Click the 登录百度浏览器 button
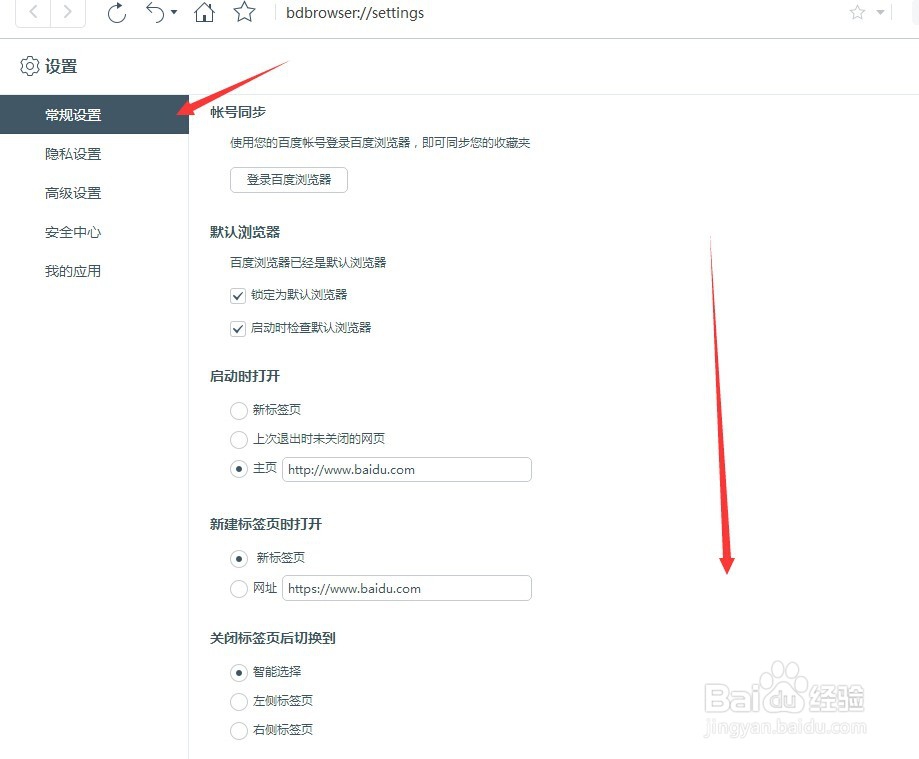This screenshot has width=919, height=759. pyautogui.click(x=288, y=180)
